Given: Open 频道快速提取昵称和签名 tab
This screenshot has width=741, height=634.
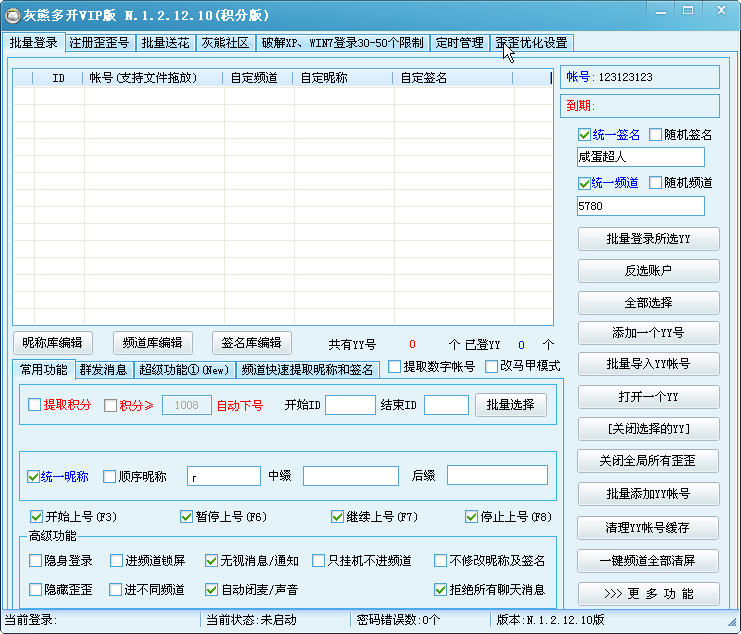Looking at the screenshot, I should click(x=307, y=370).
